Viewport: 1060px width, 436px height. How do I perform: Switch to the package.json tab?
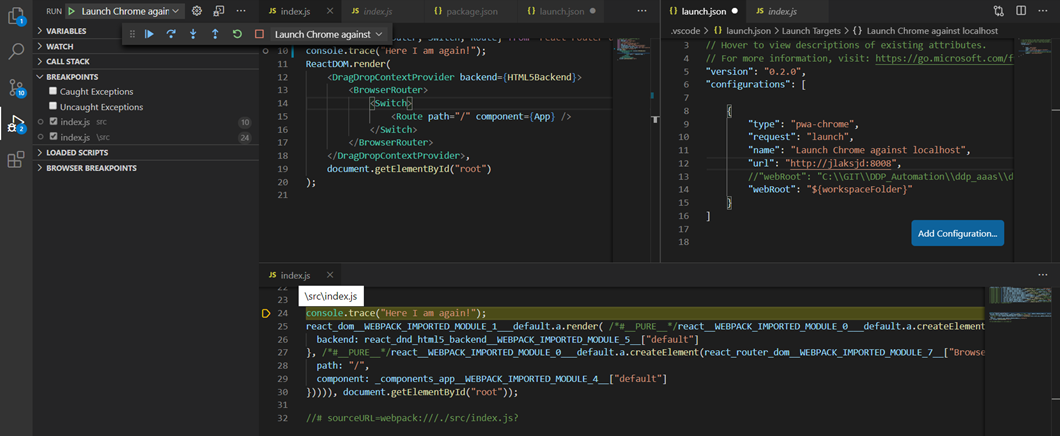click(x=466, y=11)
